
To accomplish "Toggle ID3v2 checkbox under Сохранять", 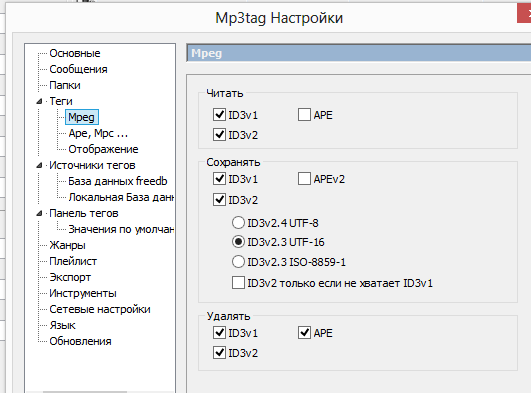I will click(219, 200).
